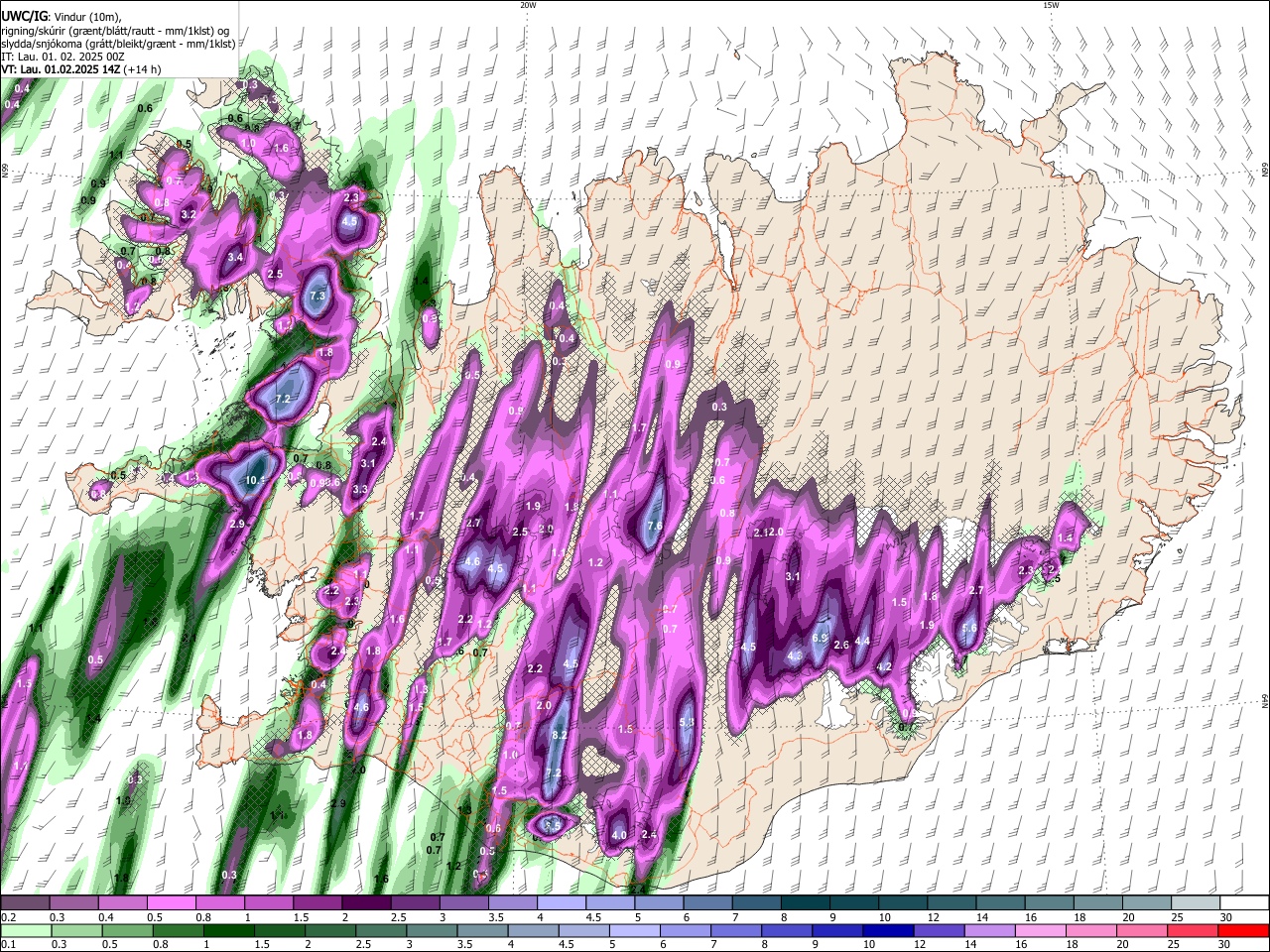This screenshot has width=1270, height=952.
Task: Click the 0.2 label on the snow scale
Action: point(8,918)
